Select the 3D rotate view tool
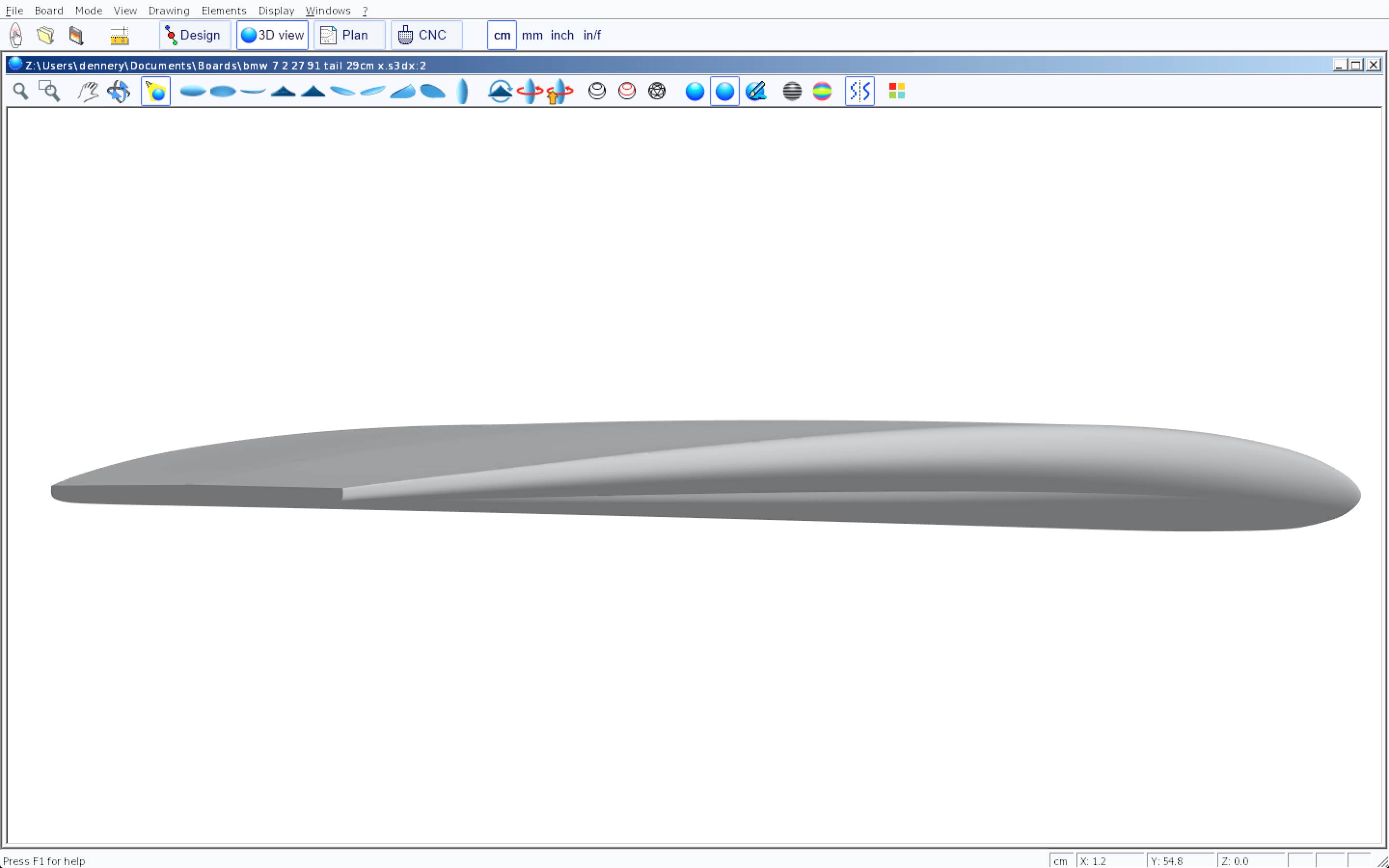The image size is (1389, 868). coord(118,91)
